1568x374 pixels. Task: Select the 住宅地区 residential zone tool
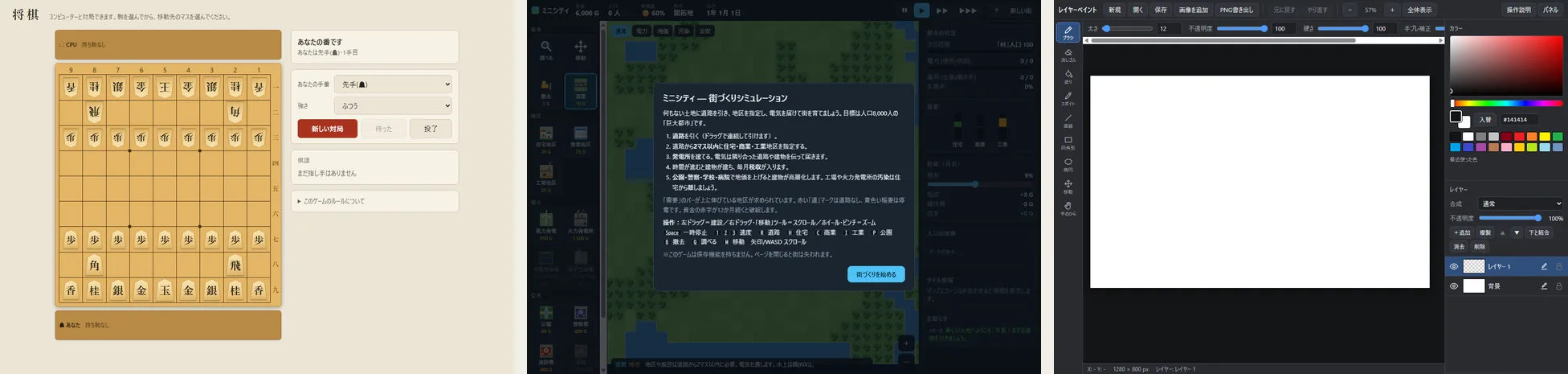coord(546,138)
